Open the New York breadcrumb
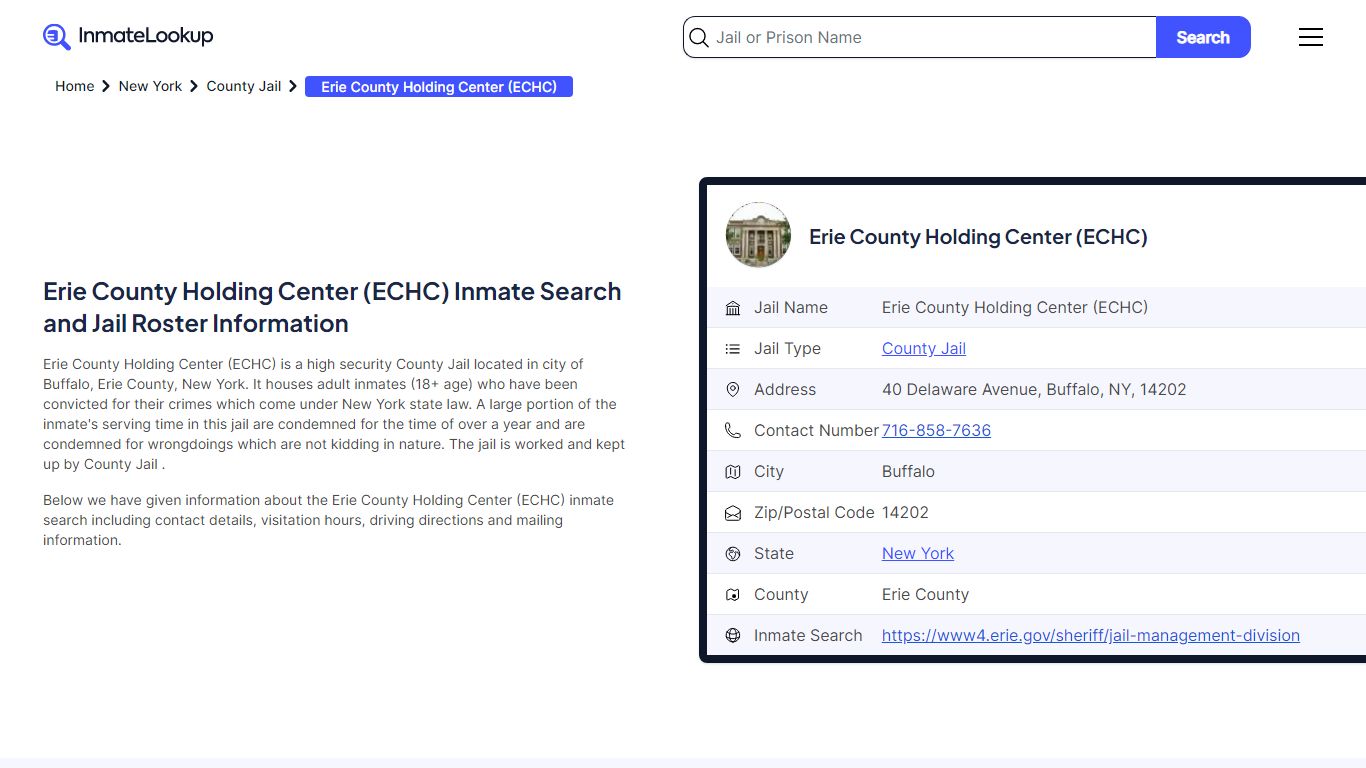This screenshot has height=768, width=1366. pyautogui.click(x=150, y=86)
